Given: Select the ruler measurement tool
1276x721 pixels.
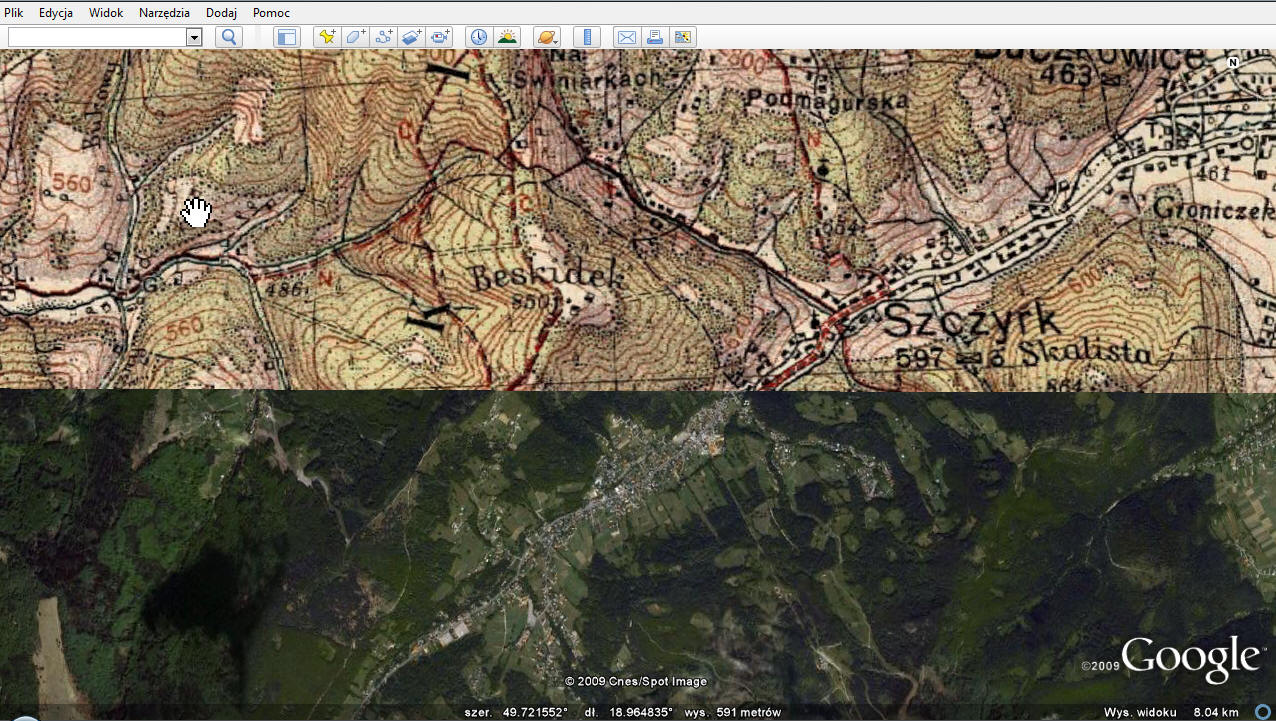Looking at the screenshot, I should tap(587, 37).
